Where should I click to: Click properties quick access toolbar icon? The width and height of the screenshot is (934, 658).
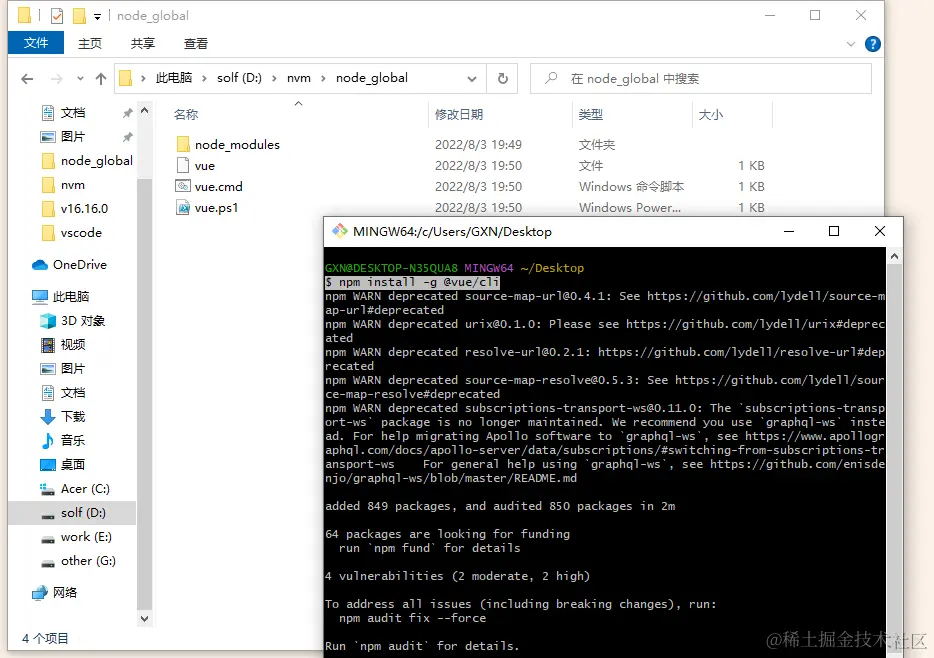point(57,15)
